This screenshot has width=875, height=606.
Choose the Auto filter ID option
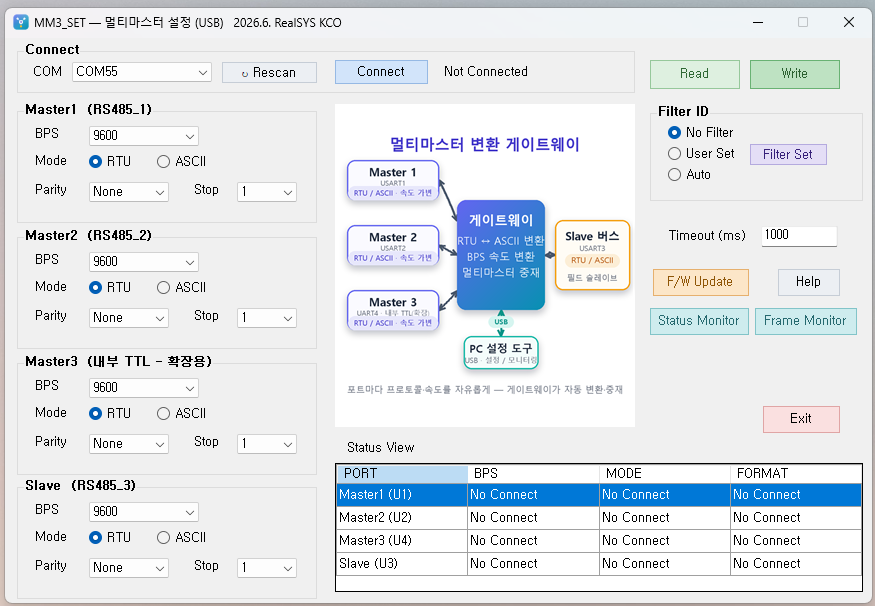click(x=689, y=175)
